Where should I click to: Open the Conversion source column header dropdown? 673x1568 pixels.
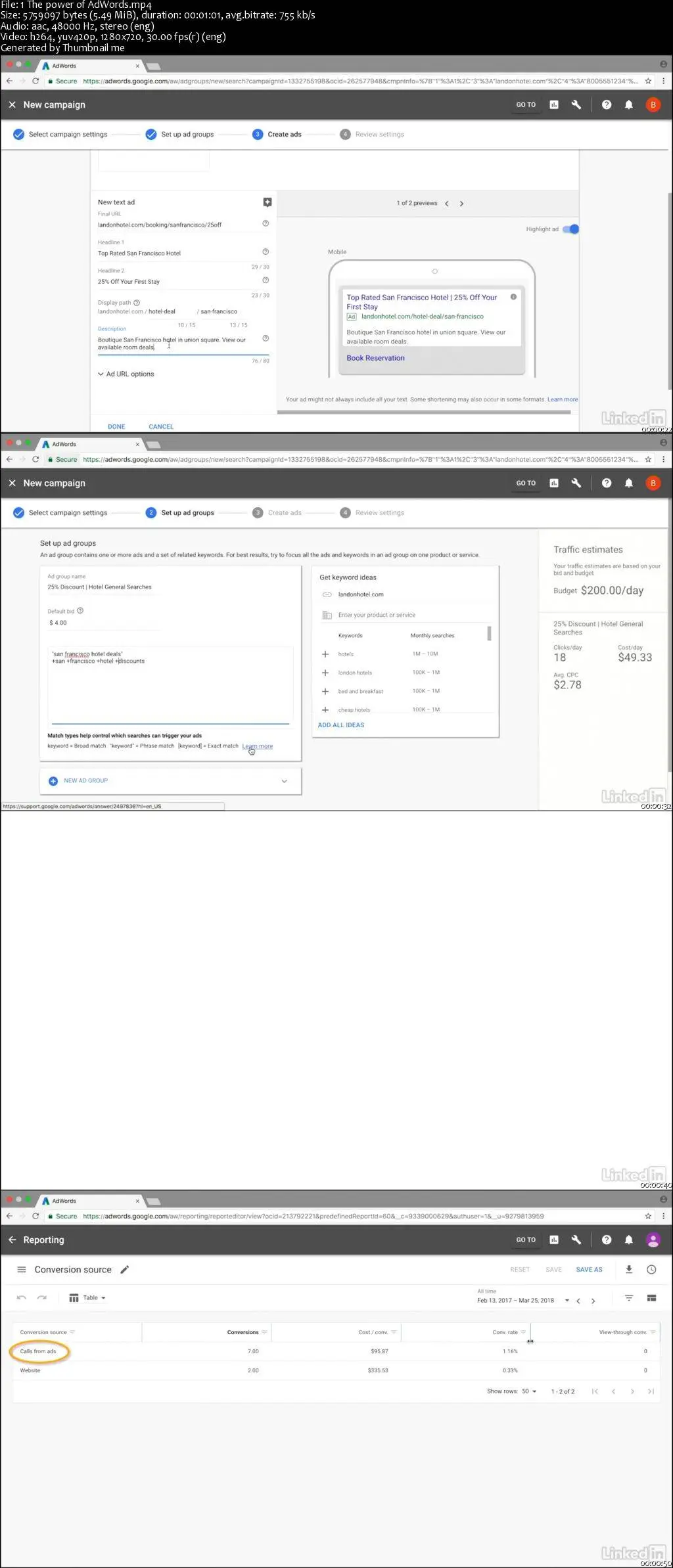(x=72, y=1332)
